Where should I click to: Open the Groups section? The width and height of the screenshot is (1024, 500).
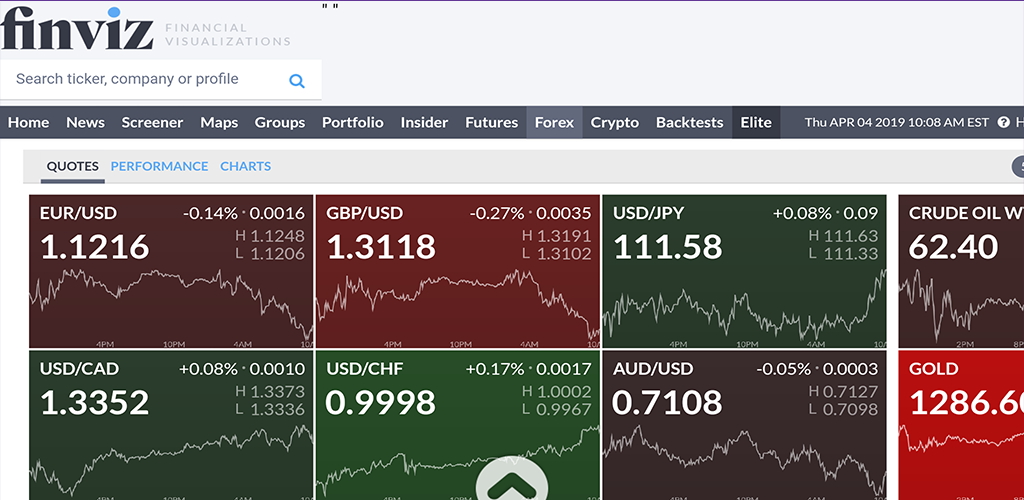(280, 123)
